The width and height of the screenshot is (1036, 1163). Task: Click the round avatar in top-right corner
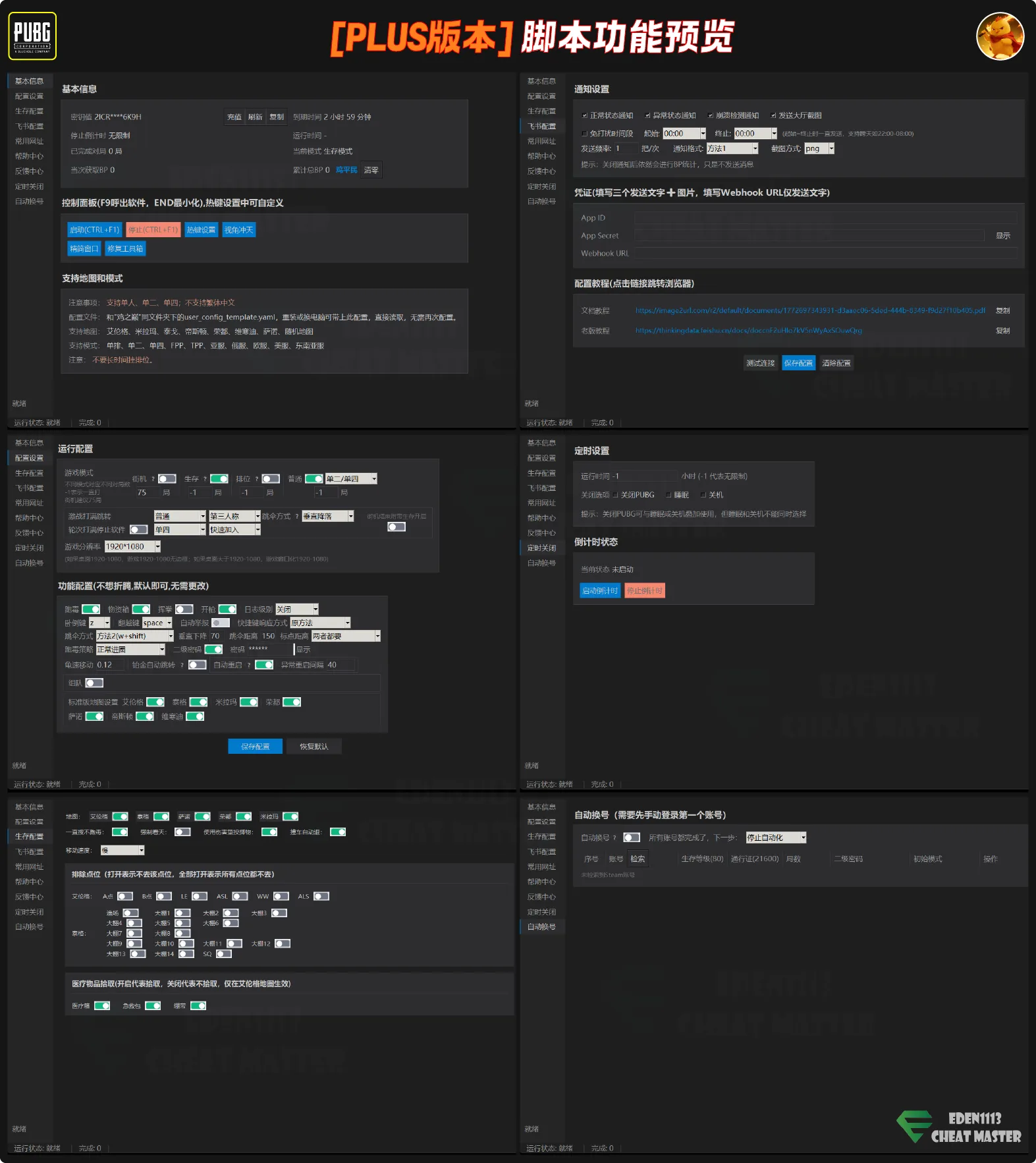pyautogui.click(x=1000, y=36)
